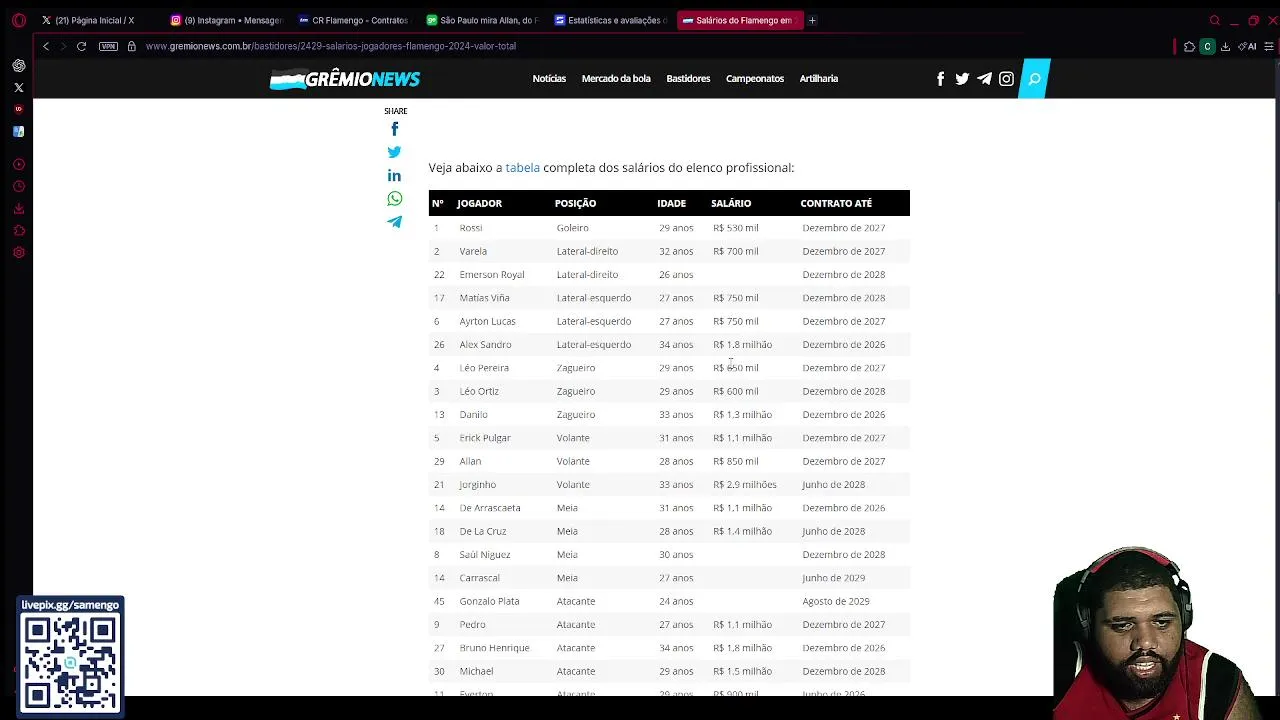Screen dimensions: 1280x720
Task: Open the site's Instagram page from header
Action: [x=1006, y=79]
